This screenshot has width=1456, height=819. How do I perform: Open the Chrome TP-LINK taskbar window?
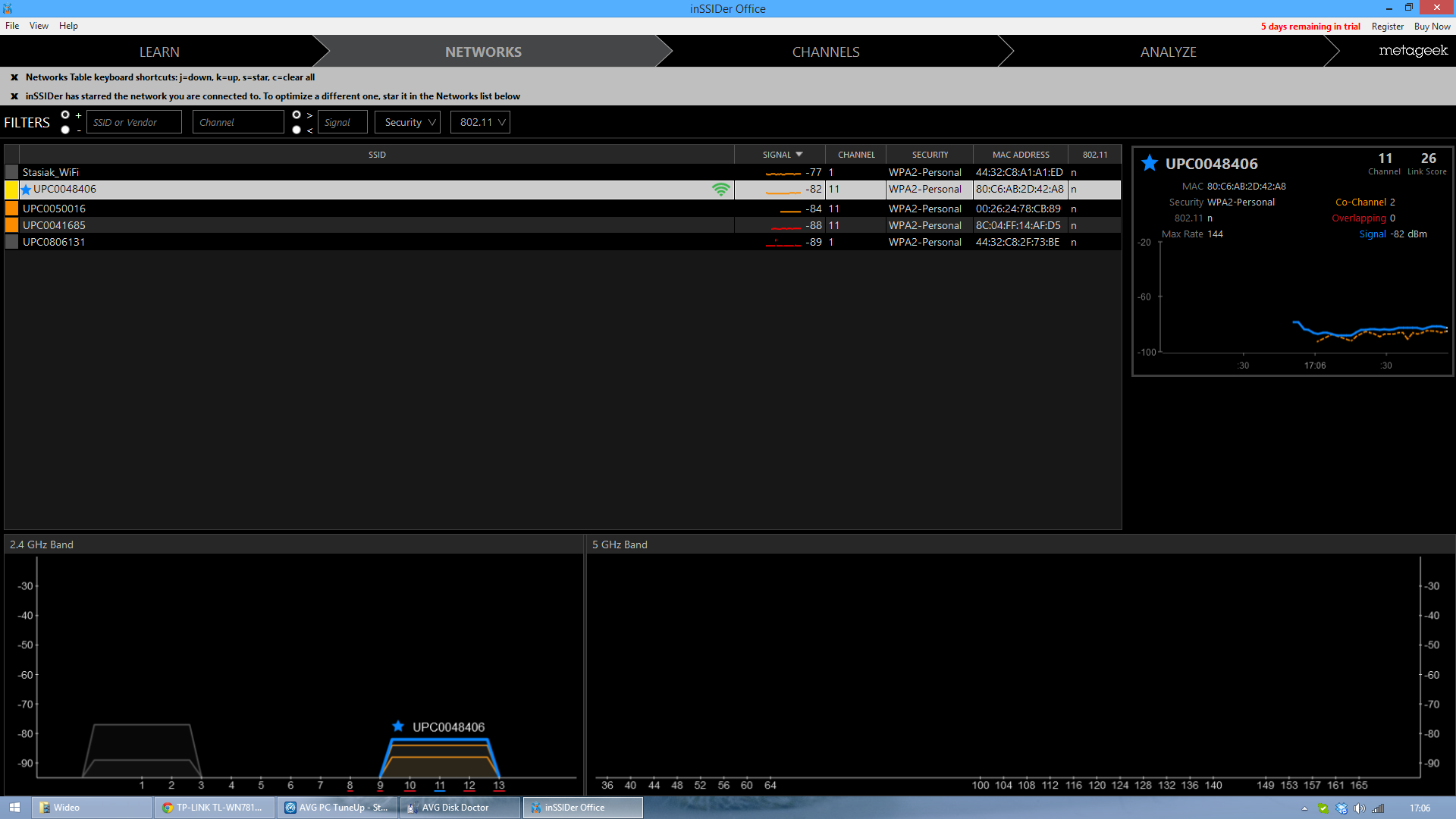(215, 808)
